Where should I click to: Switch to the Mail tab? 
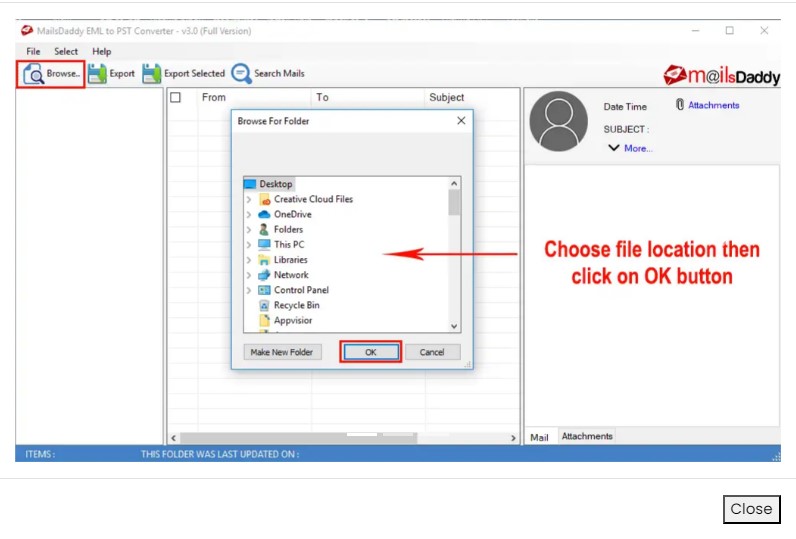539,437
